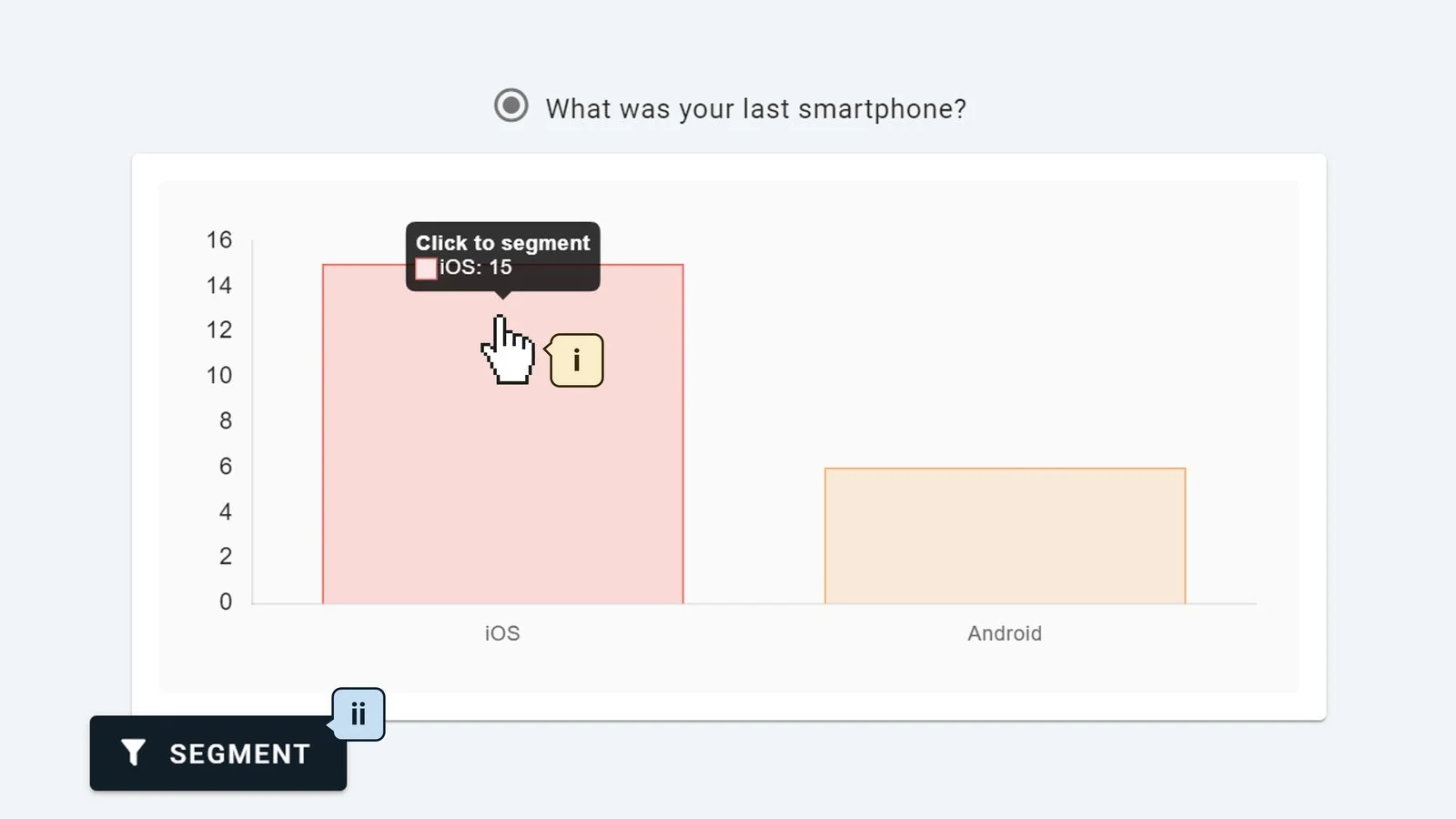Click the y-axis value 8
The height and width of the screenshot is (819, 1456).
226,420
